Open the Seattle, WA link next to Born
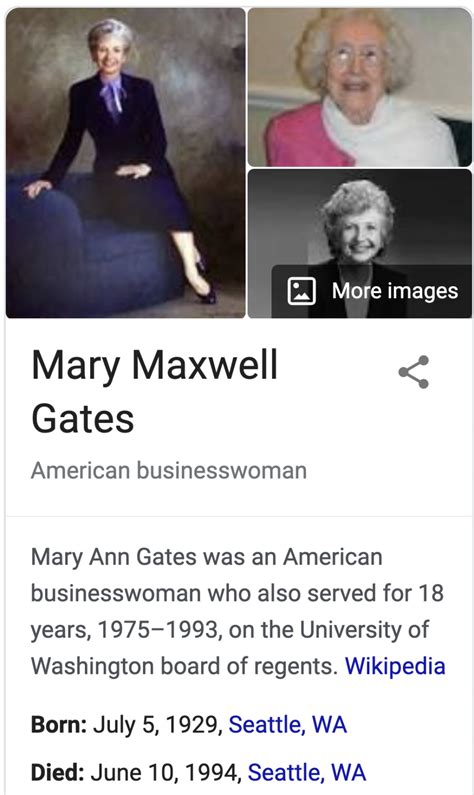Image resolution: width=474 pixels, height=795 pixels. point(287,725)
